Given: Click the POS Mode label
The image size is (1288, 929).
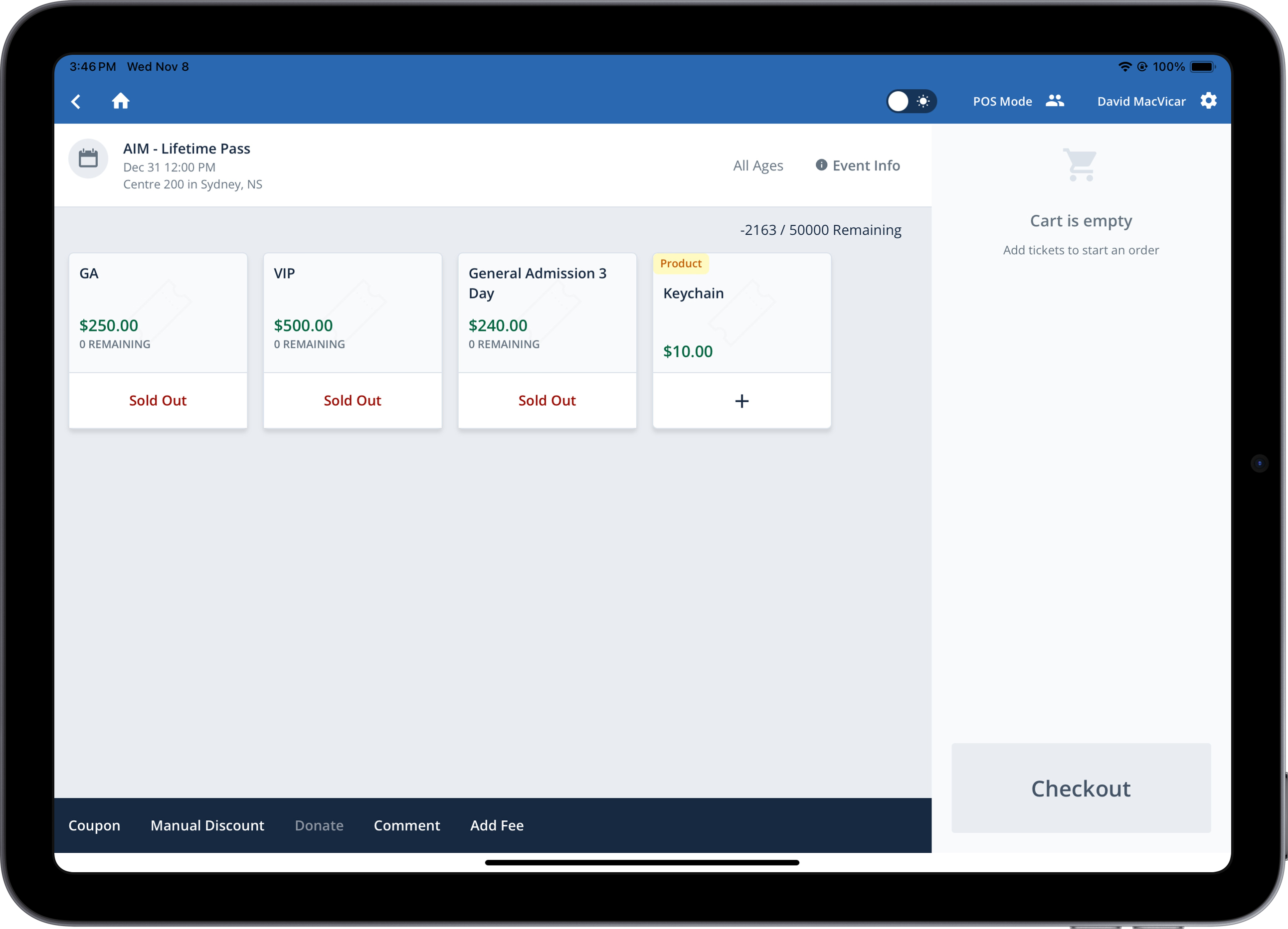Looking at the screenshot, I should (x=1002, y=102).
